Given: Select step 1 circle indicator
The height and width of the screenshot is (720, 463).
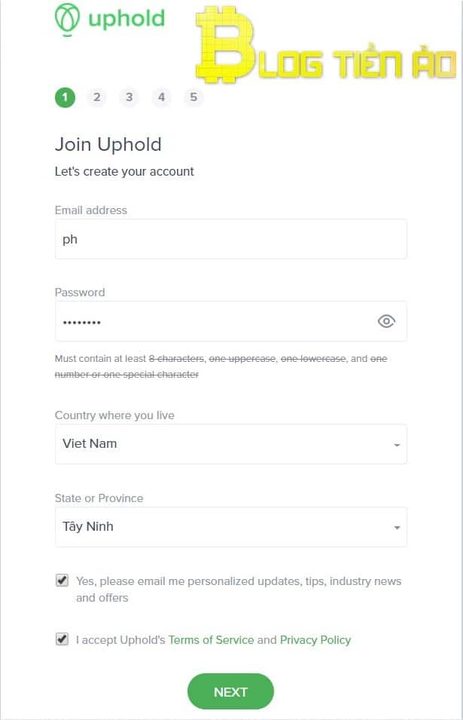Looking at the screenshot, I should (x=65, y=97).
